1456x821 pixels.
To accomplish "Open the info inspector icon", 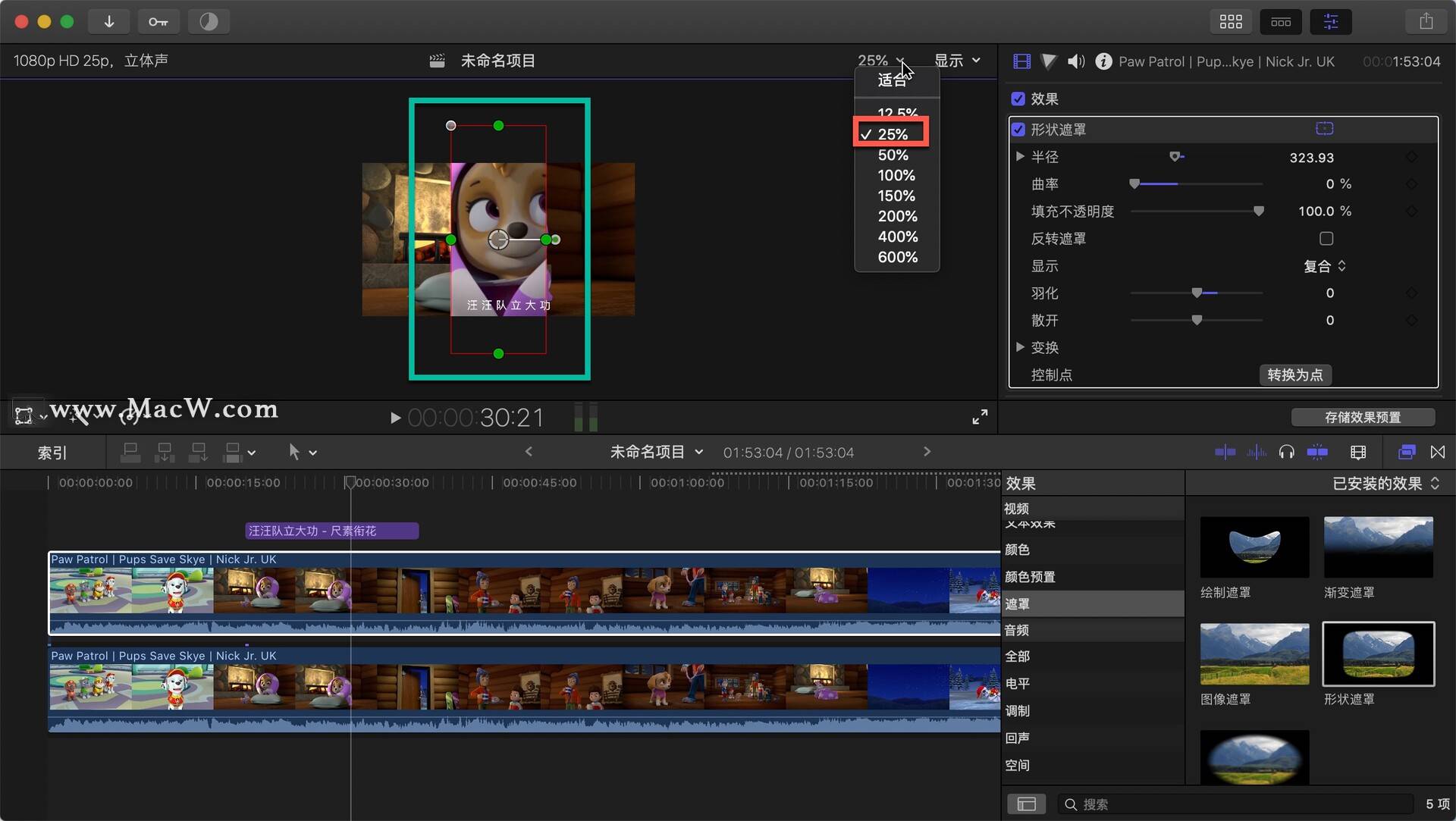I will (1103, 61).
